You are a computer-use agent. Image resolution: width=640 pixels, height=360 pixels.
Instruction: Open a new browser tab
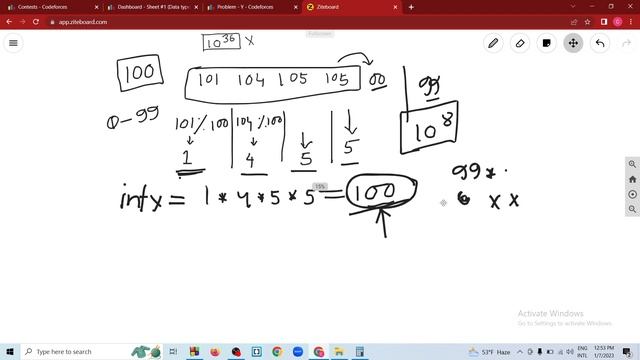point(411,7)
